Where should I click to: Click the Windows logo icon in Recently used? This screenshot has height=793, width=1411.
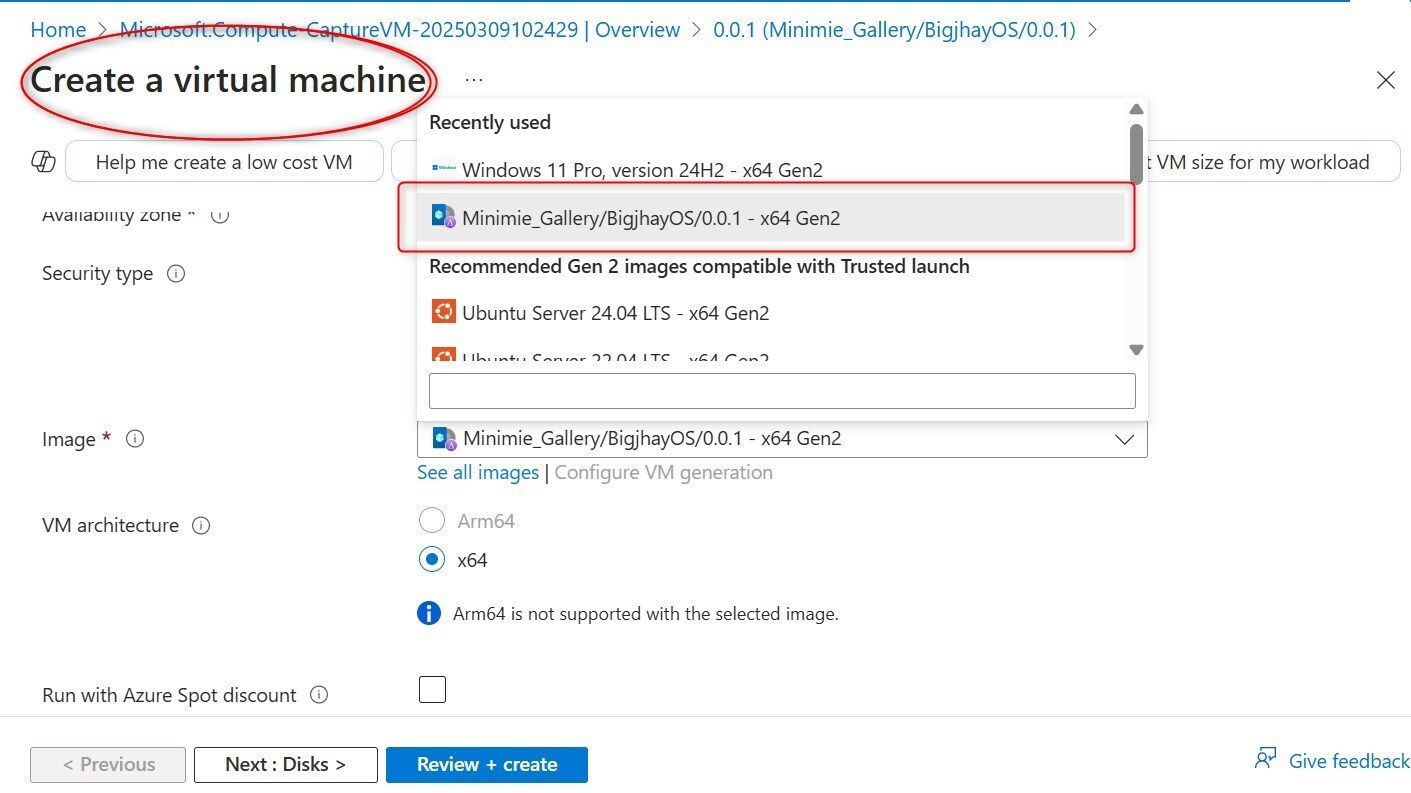(x=443, y=169)
